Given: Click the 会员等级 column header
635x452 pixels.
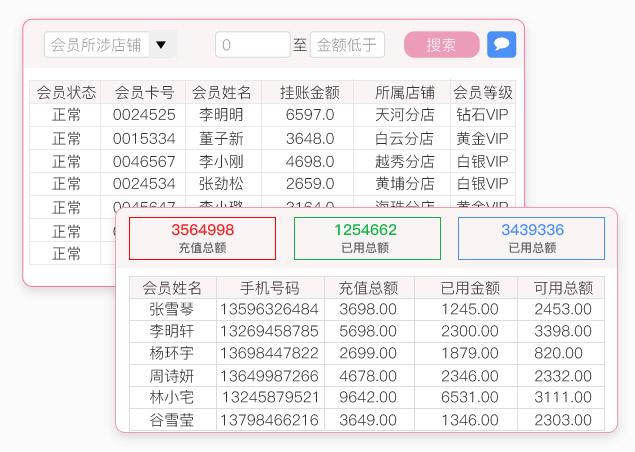Looking at the screenshot, I should coord(482,92).
